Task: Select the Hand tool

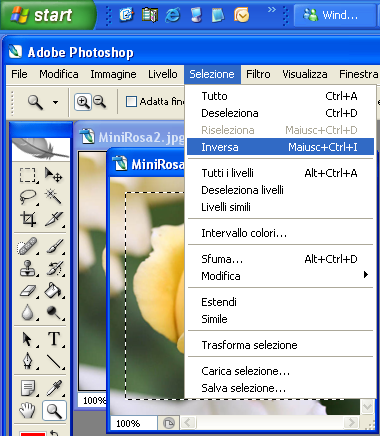Action: [27, 410]
